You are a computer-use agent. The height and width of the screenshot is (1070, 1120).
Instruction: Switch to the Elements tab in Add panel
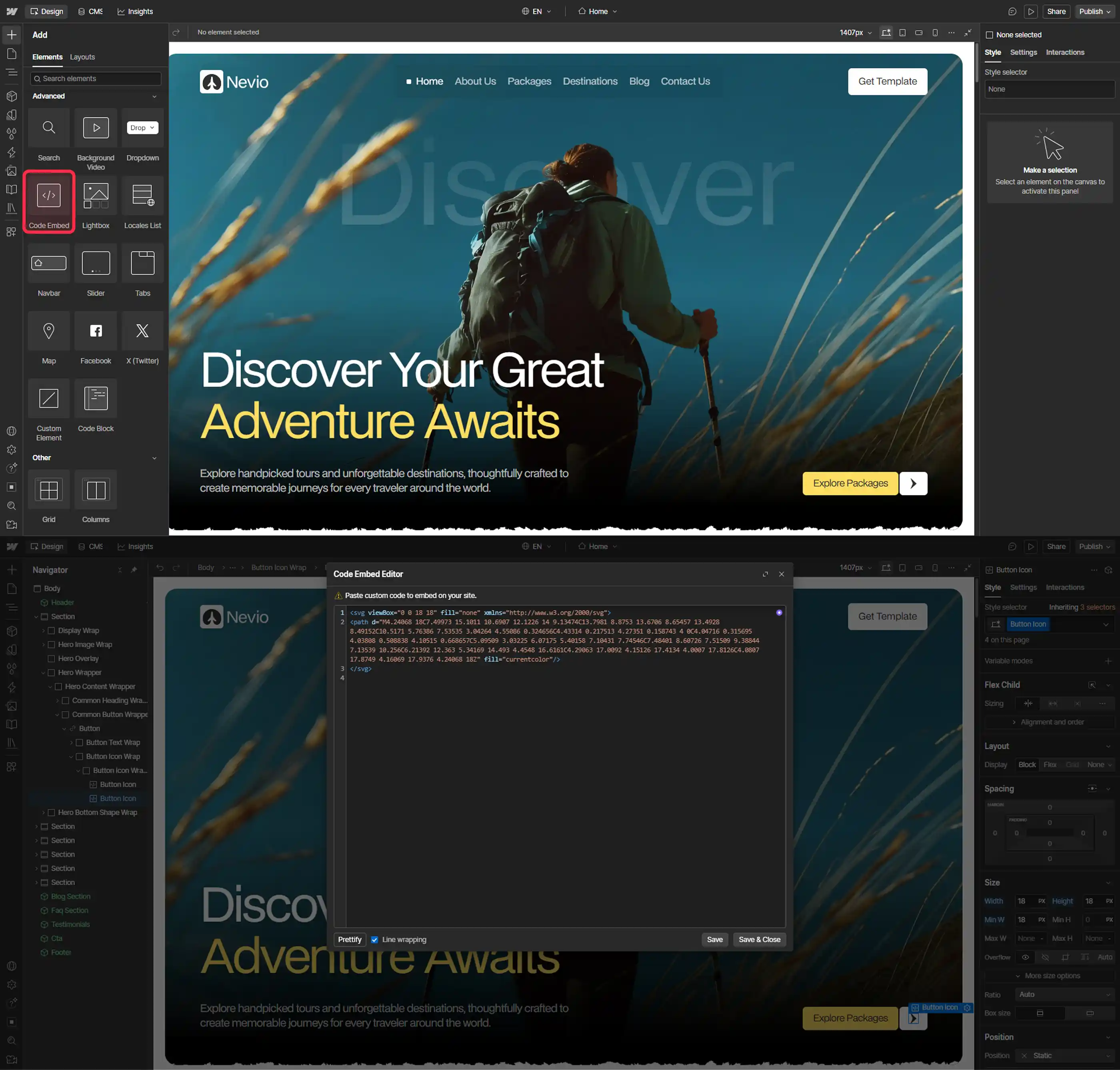click(47, 57)
